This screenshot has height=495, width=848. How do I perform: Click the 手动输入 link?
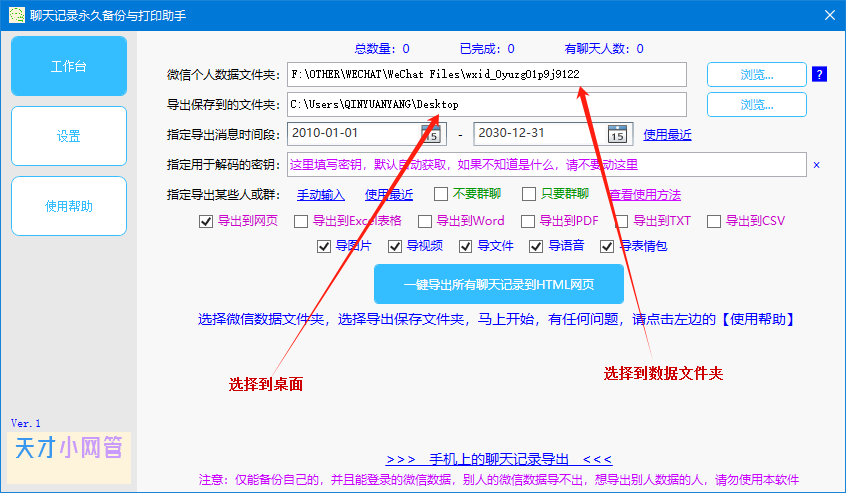[x=320, y=194]
